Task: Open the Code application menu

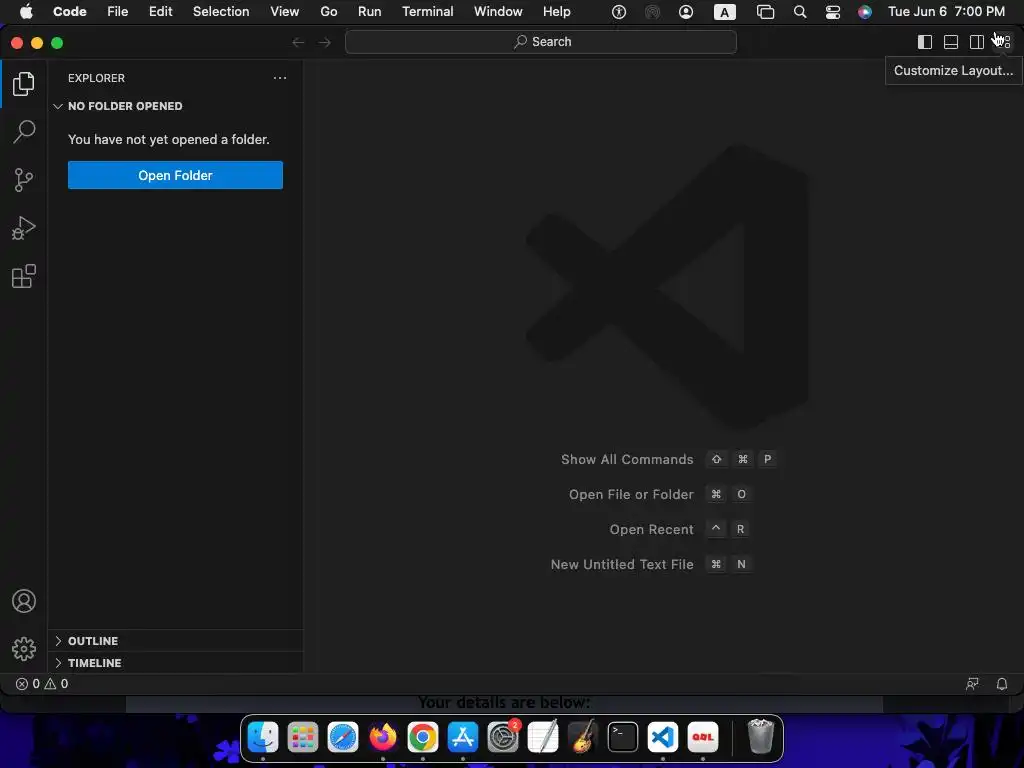Action: 70,12
